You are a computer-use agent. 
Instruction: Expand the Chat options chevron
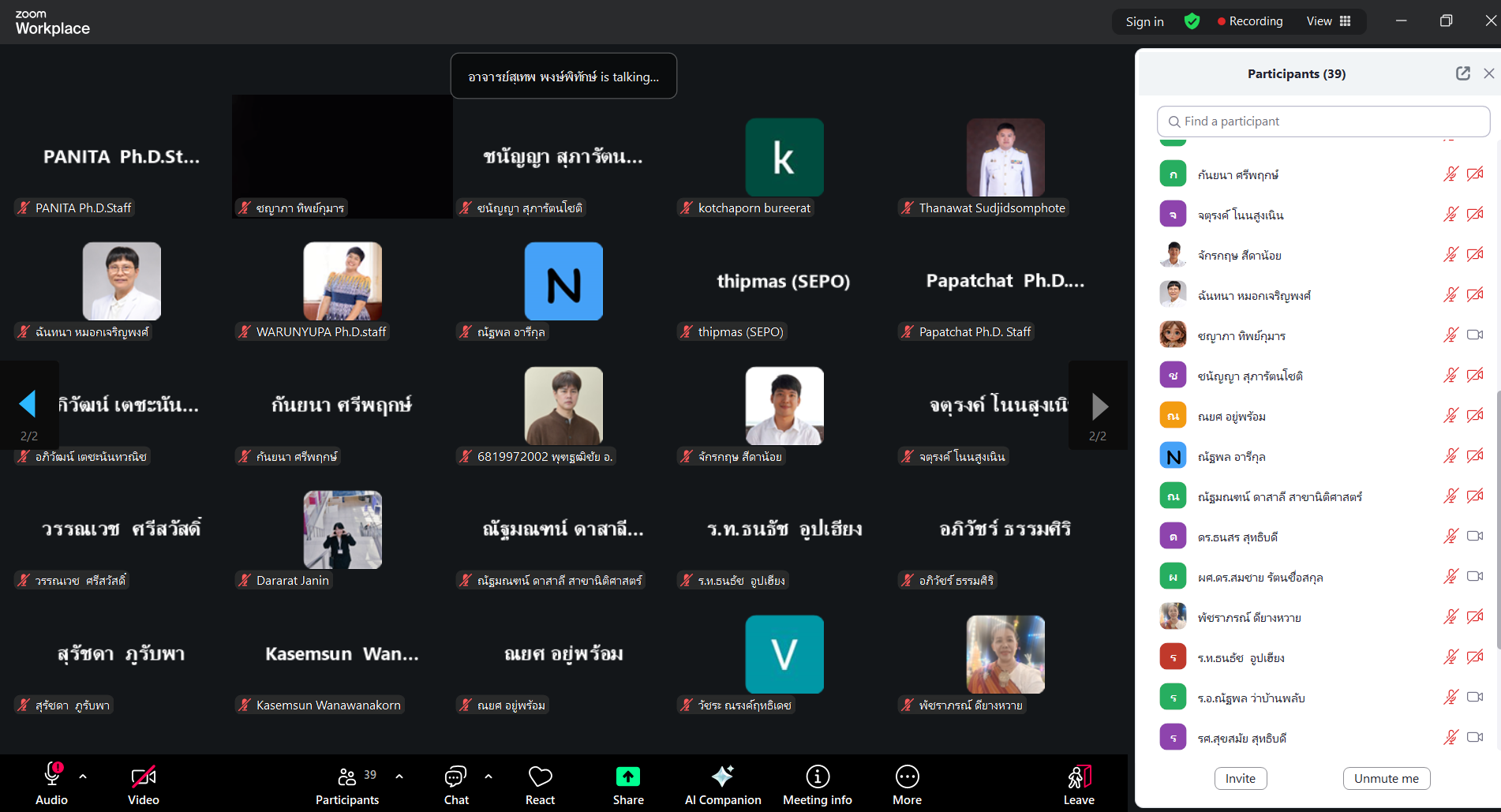coord(488,776)
